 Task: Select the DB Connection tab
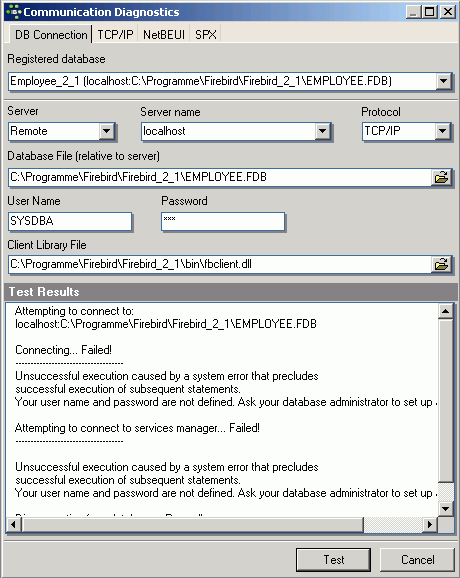[50, 34]
